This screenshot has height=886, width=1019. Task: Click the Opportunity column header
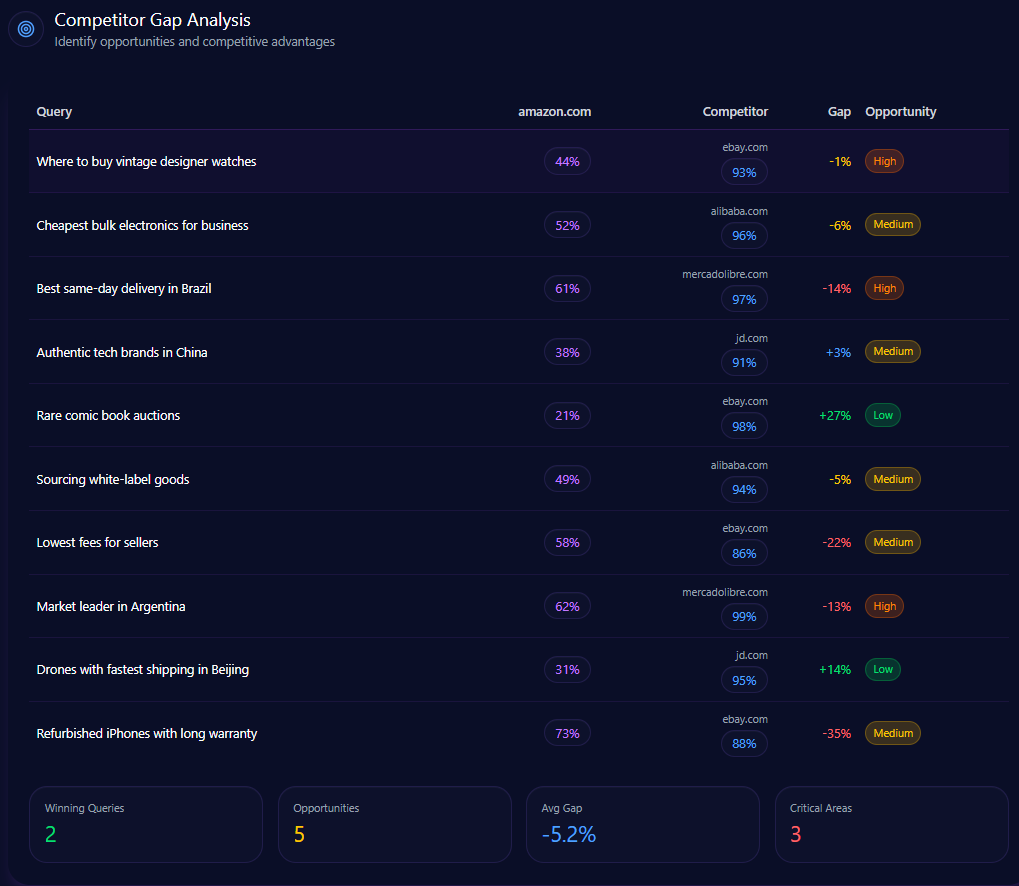point(900,112)
